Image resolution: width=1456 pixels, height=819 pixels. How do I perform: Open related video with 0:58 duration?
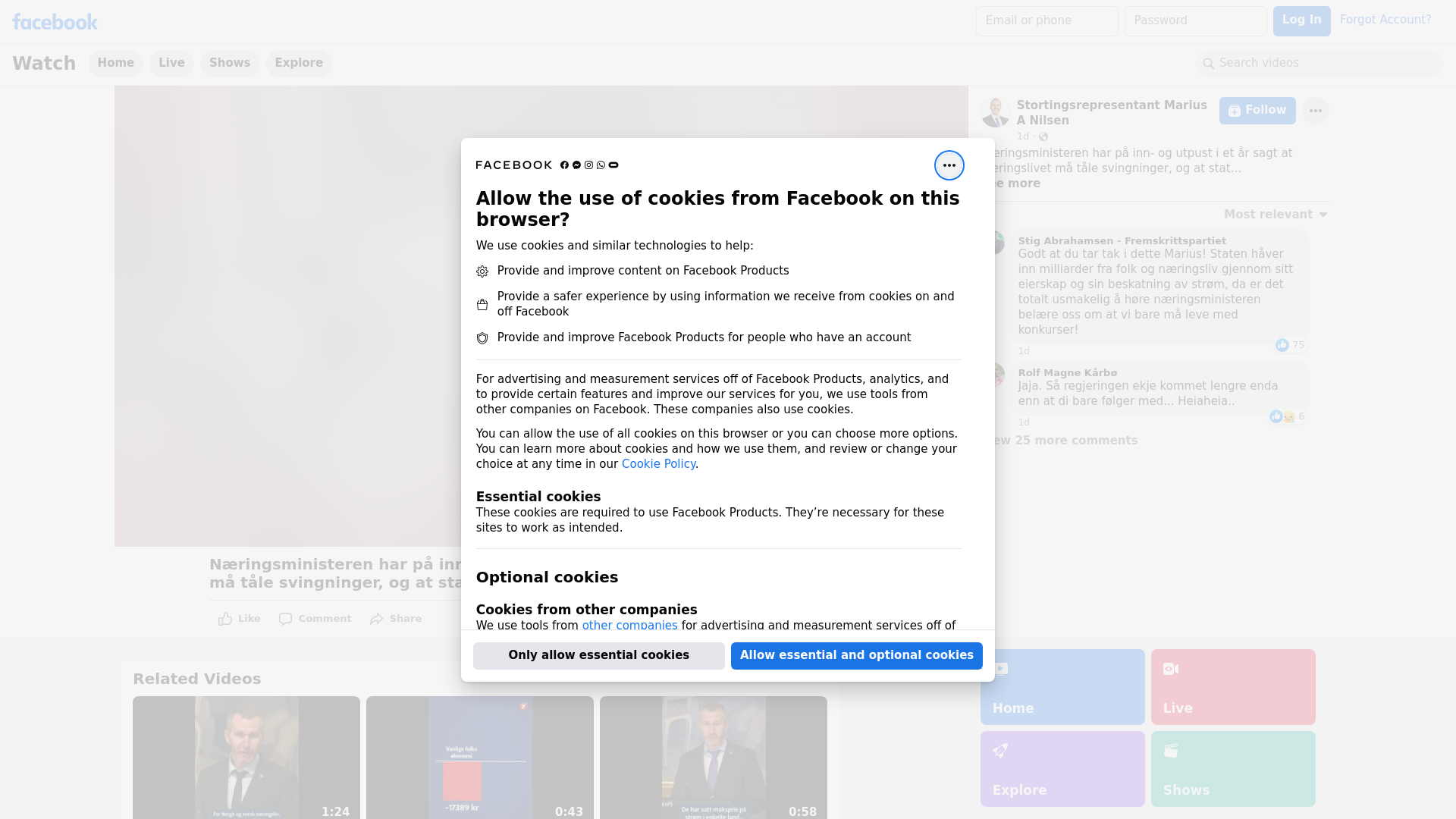click(714, 758)
